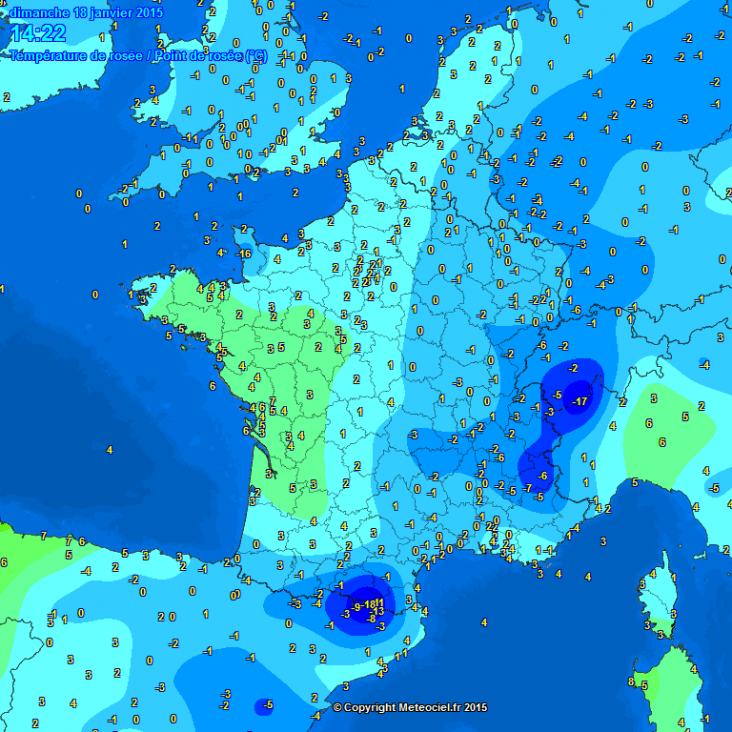
Task: Click the -2 just above the -17
Action: point(573,368)
